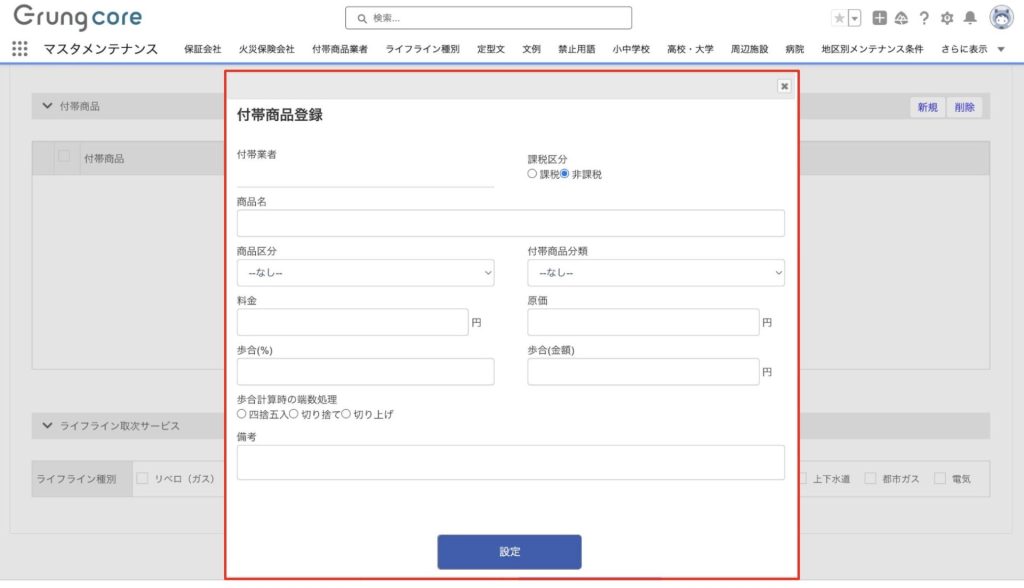
Task: Click the global actions plus icon
Action: point(879,18)
